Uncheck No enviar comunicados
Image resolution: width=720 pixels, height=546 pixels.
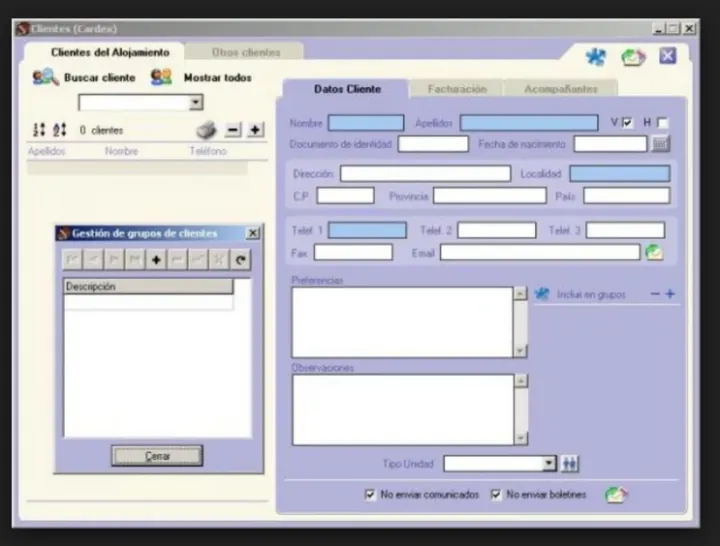370,495
